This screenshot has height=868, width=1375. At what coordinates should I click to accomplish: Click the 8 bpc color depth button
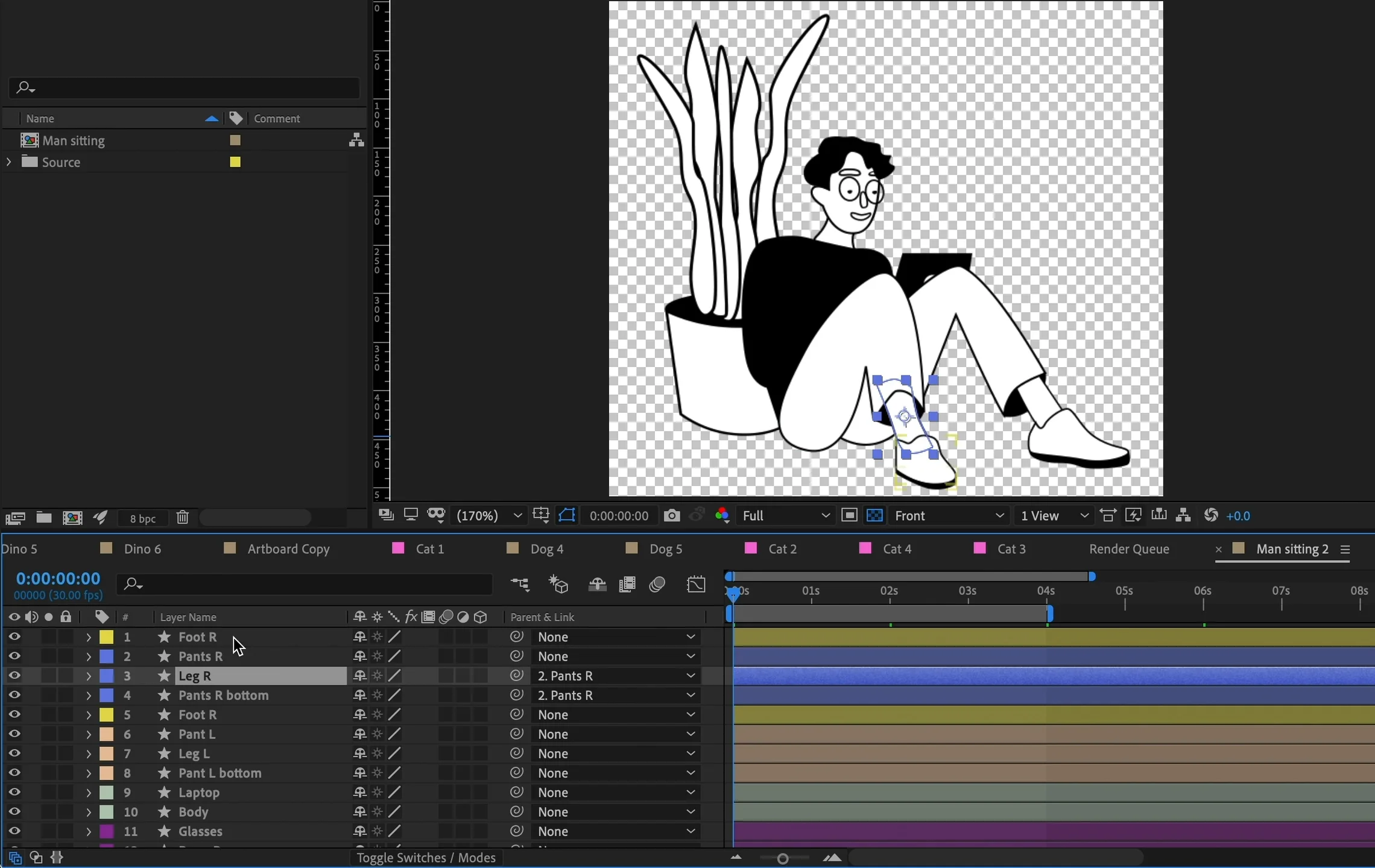click(x=144, y=518)
